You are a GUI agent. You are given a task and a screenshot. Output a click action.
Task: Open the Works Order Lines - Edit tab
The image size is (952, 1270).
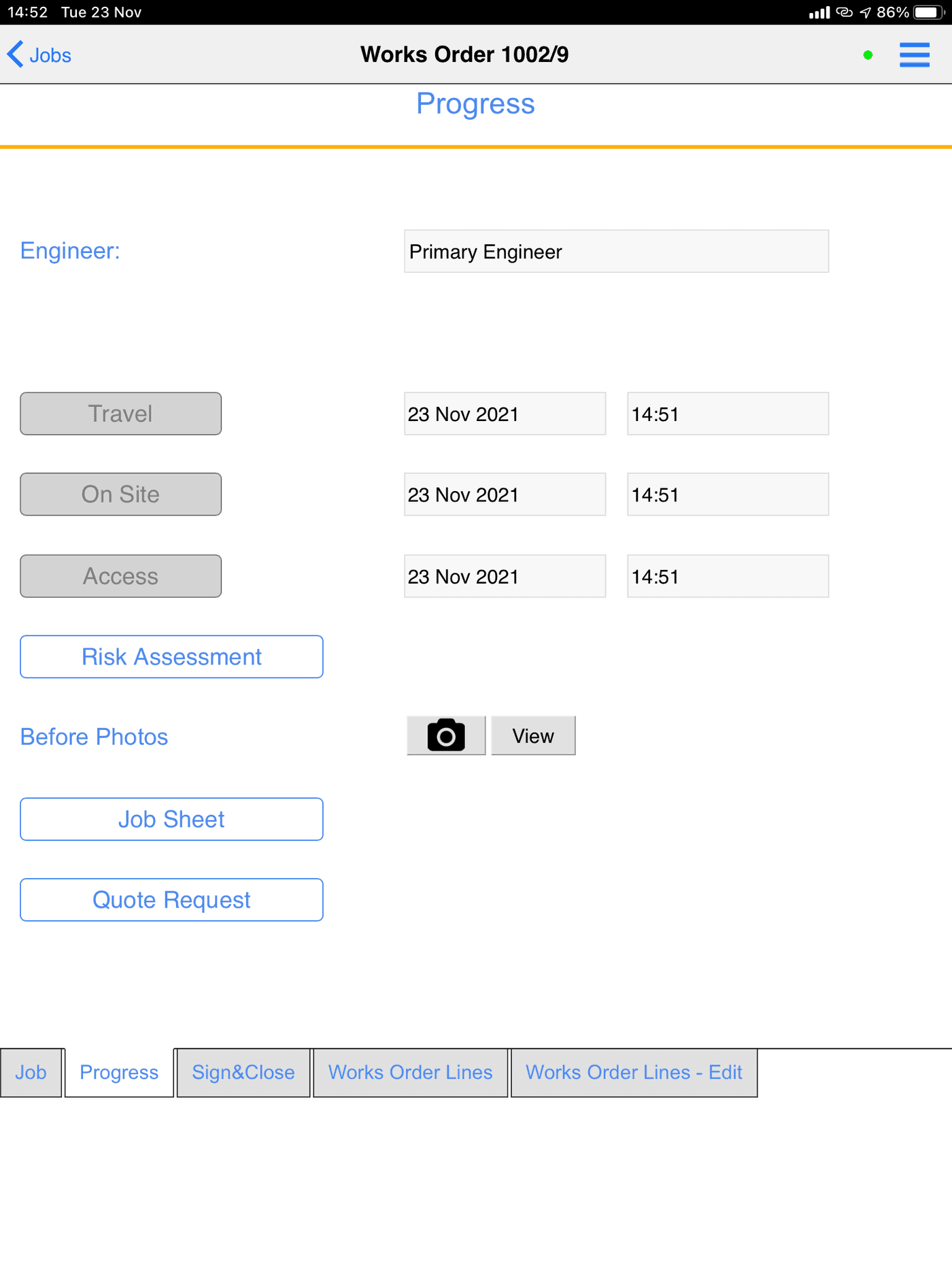tap(634, 1073)
